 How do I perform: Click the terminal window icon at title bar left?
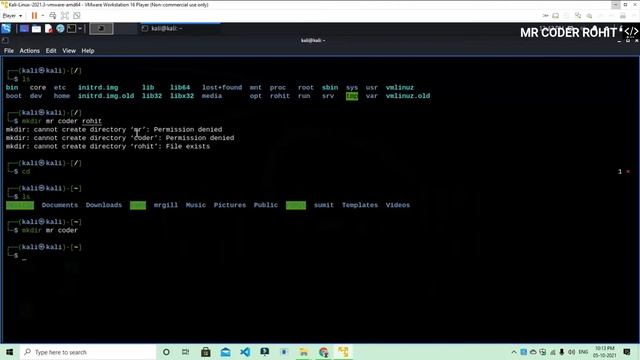click(5, 40)
